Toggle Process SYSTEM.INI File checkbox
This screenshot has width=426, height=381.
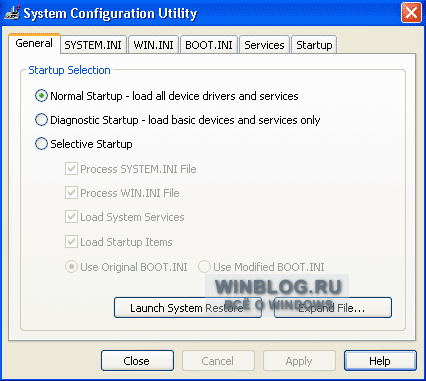point(71,169)
